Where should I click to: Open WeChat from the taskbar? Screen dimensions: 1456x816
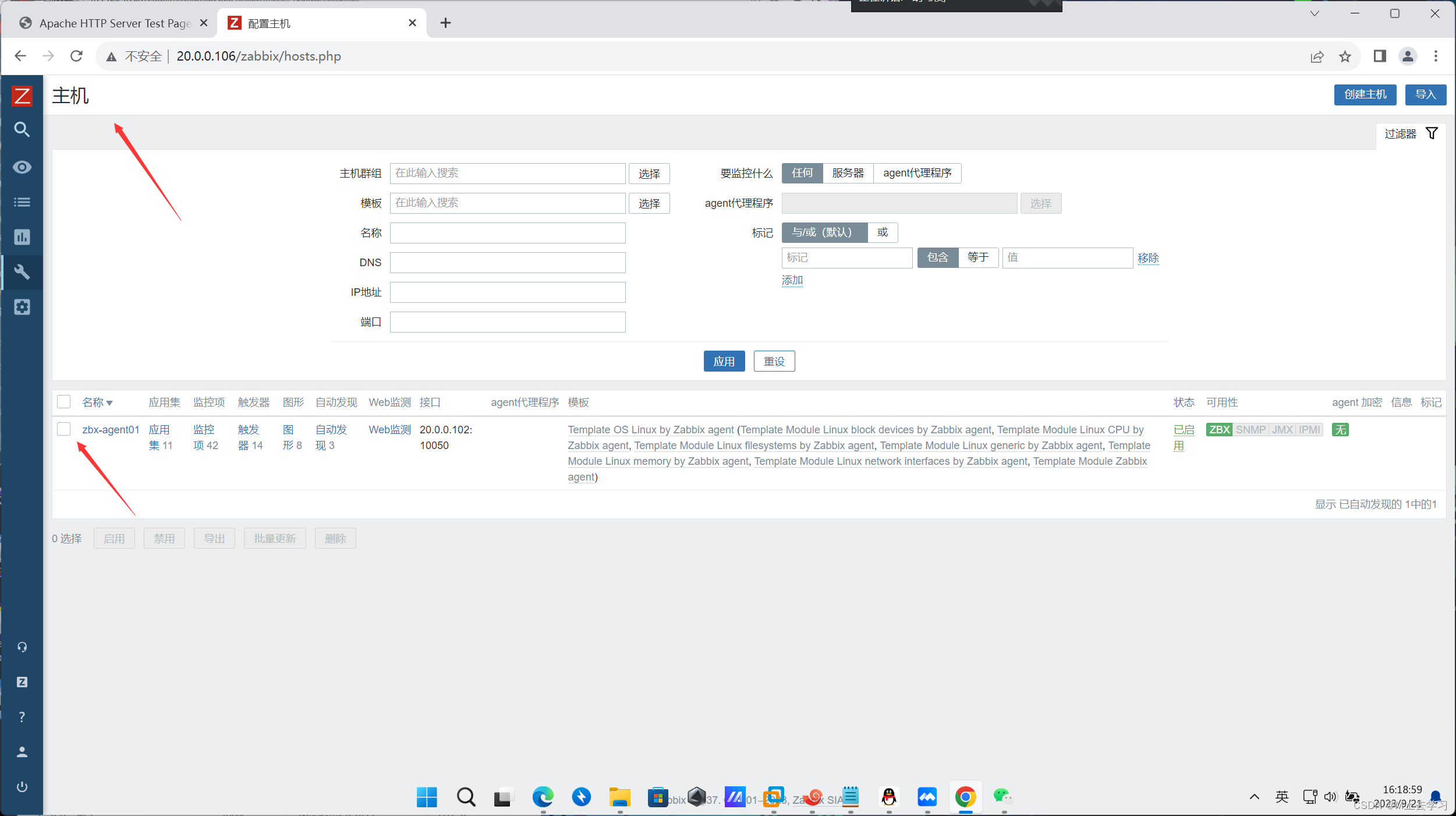point(1003,797)
